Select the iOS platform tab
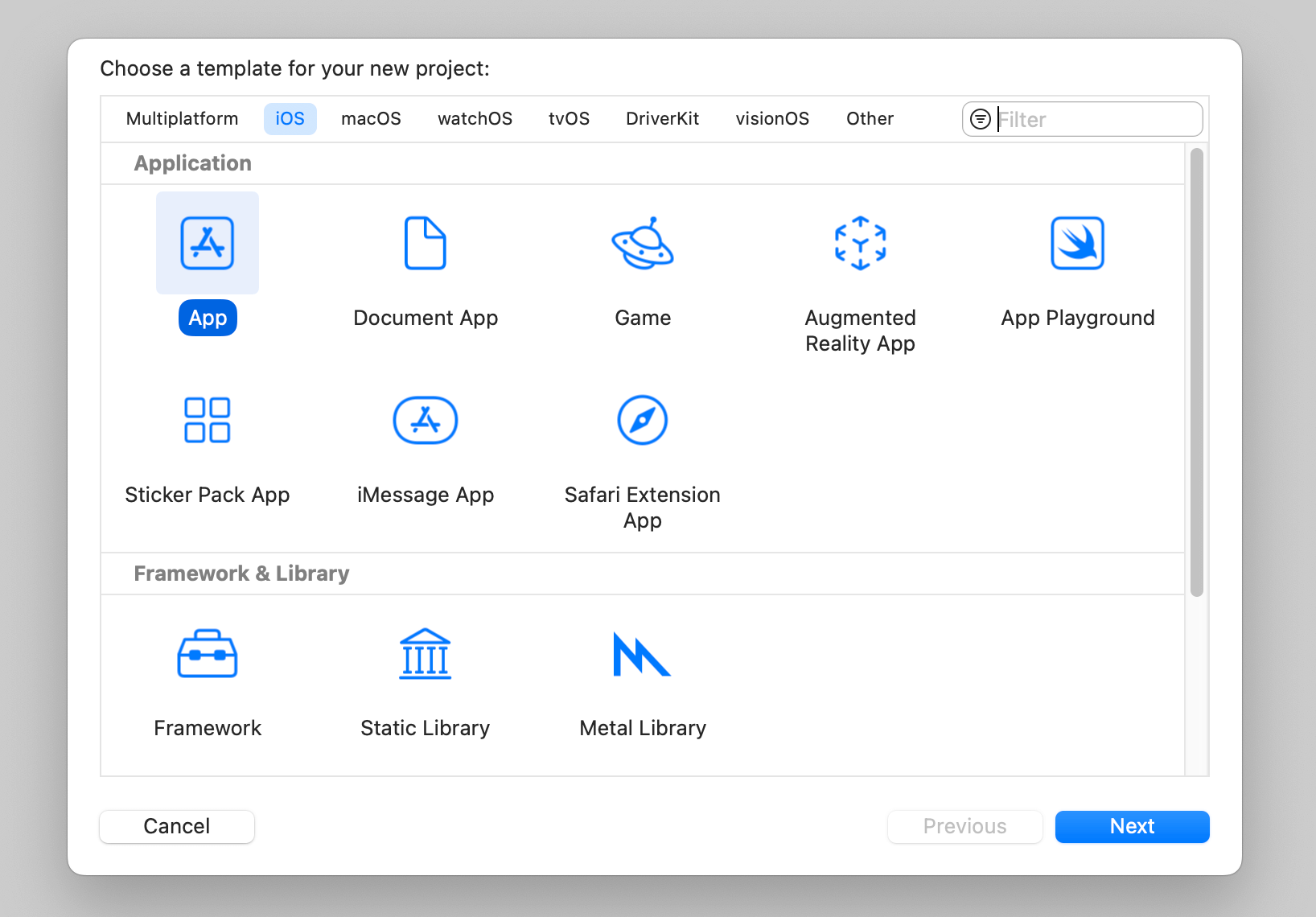 (290, 119)
